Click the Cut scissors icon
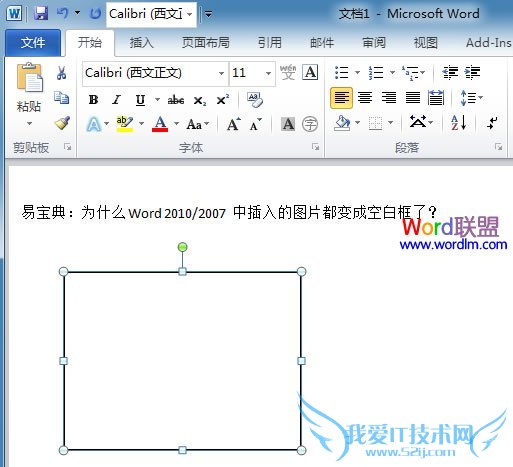Screen dimensions: 513x467 (61, 73)
